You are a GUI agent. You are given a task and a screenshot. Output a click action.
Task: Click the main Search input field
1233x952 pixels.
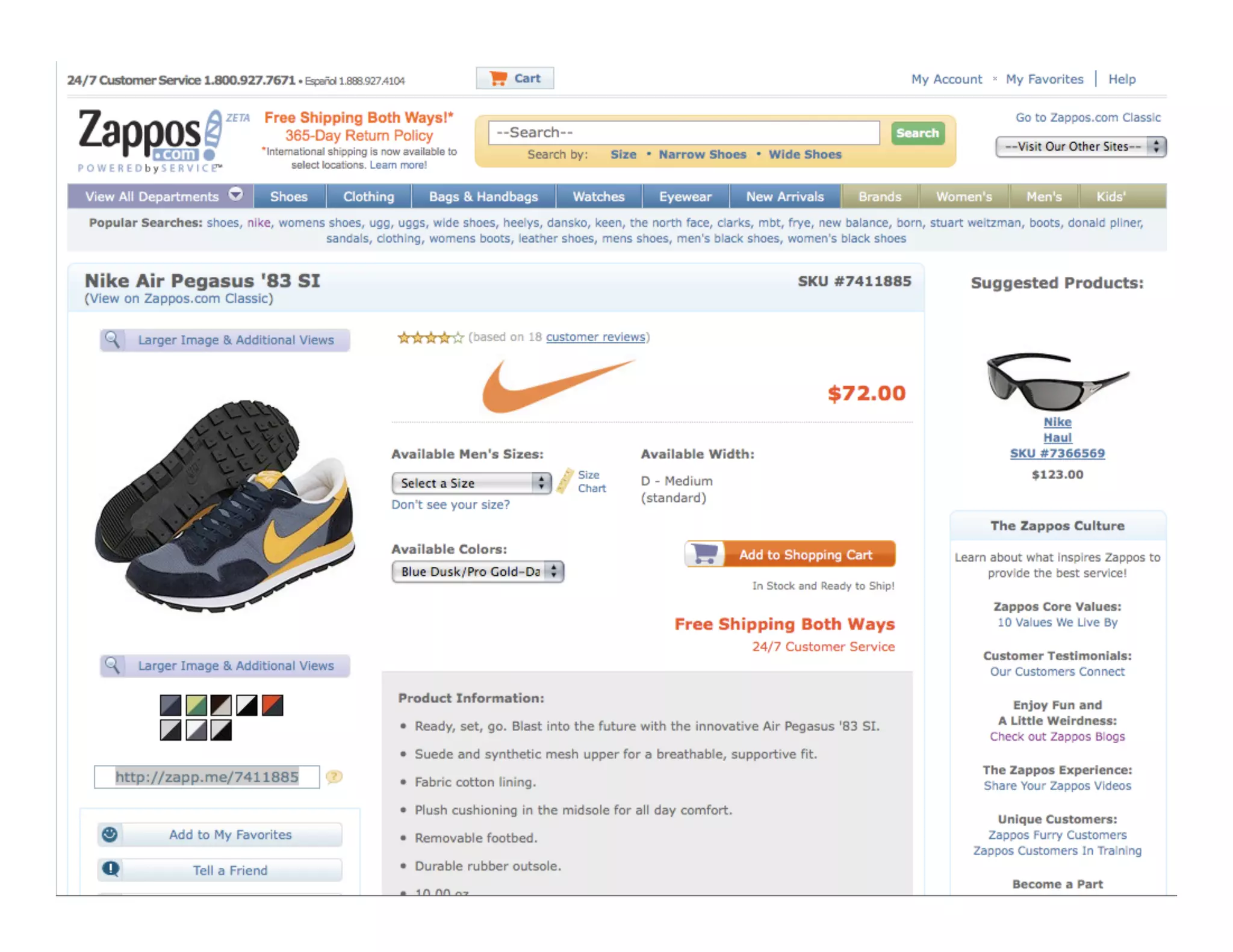coord(684,132)
